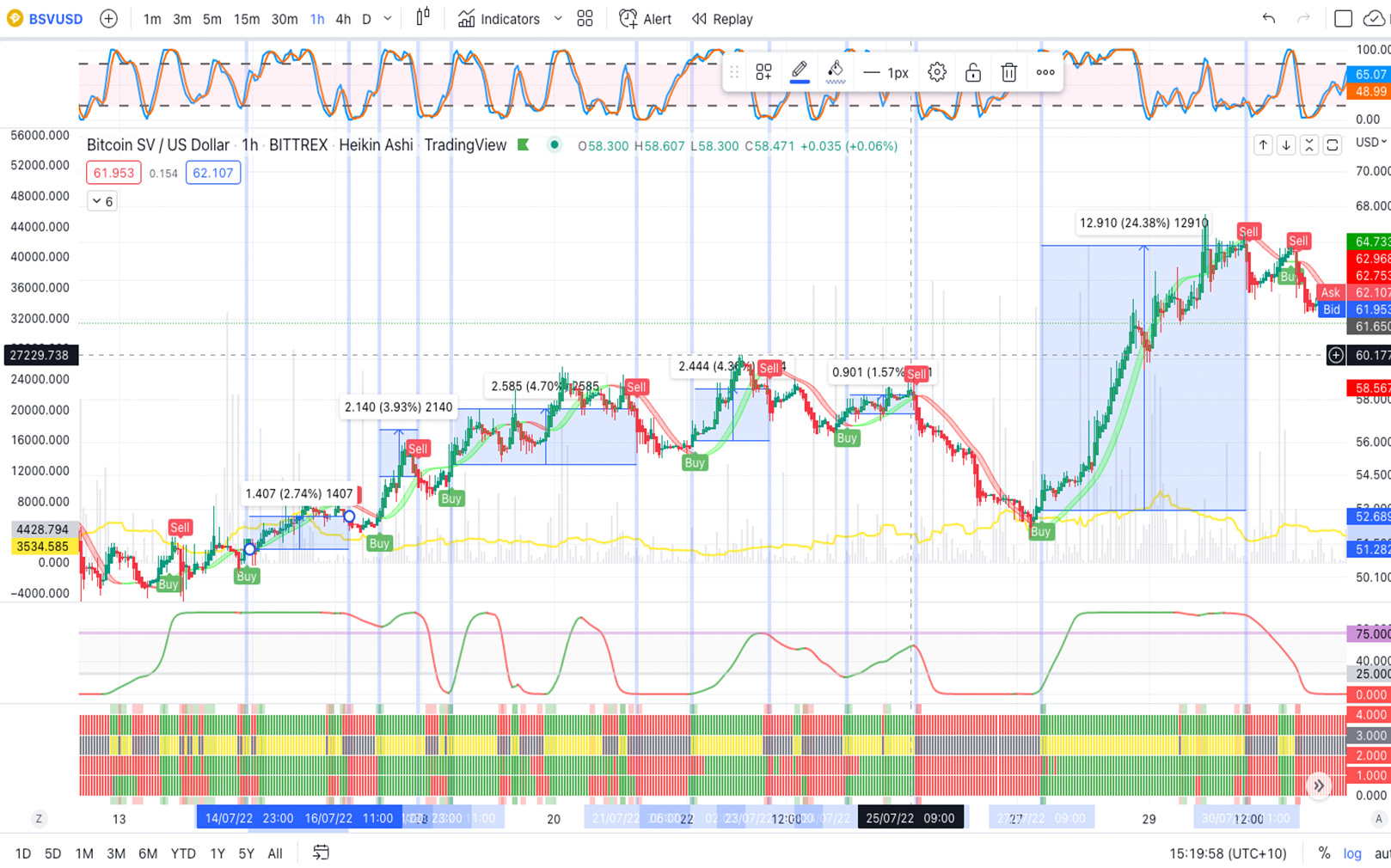The height and width of the screenshot is (868, 1391).
Task: Pick the background fill color tool
Action: [x=836, y=71]
